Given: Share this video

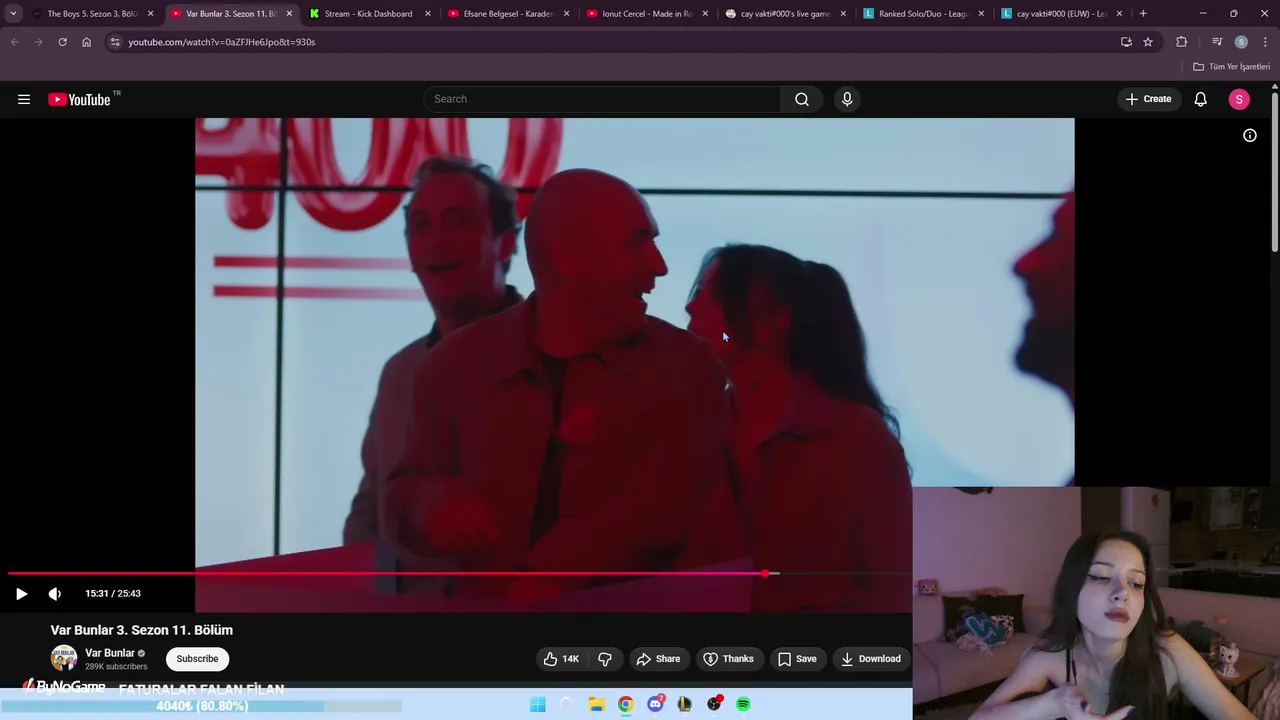Looking at the screenshot, I should pos(658,659).
